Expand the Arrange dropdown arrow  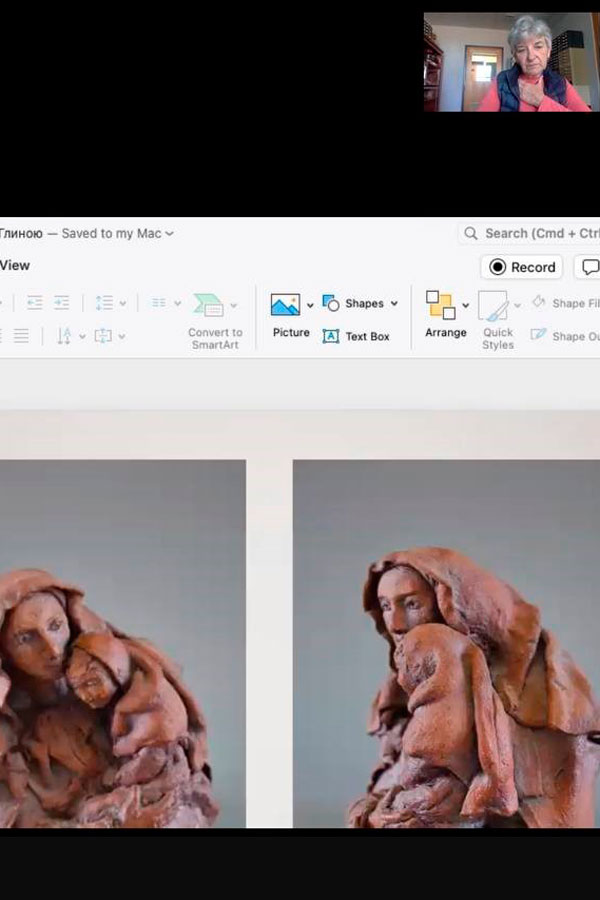pos(466,305)
